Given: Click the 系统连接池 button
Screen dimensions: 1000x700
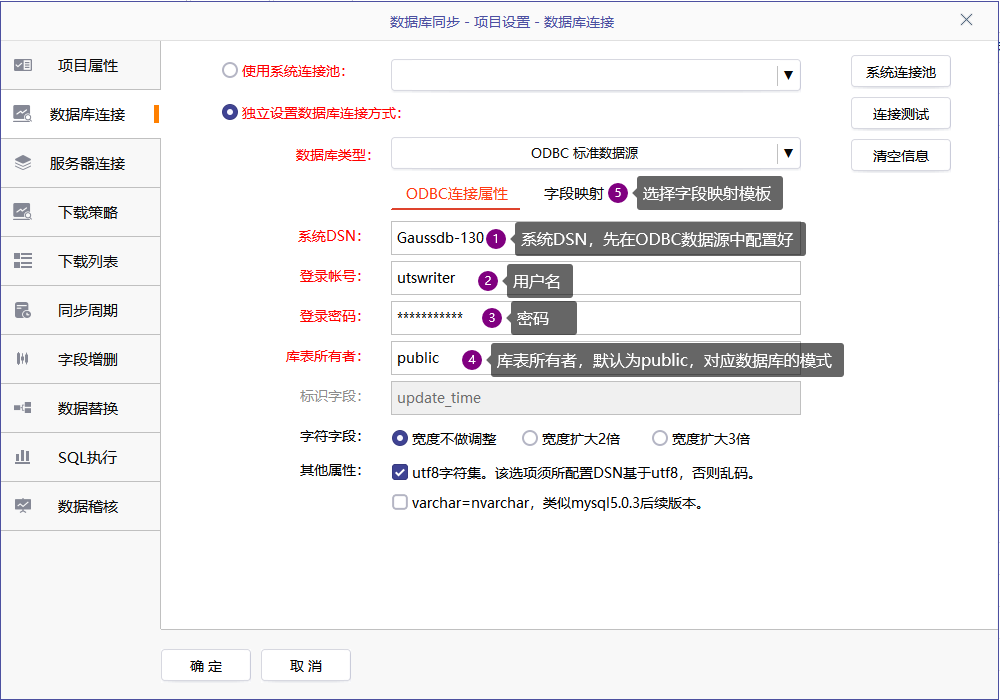Looking at the screenshot, I should [901, 72].
